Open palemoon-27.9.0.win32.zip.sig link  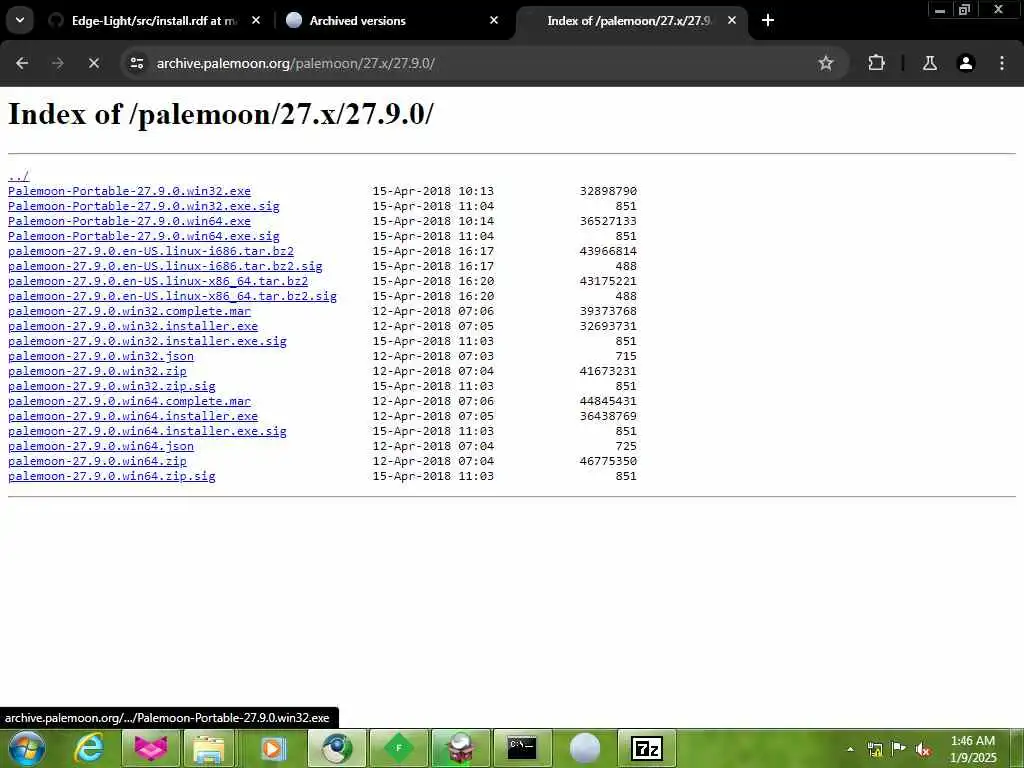[112, 387]
